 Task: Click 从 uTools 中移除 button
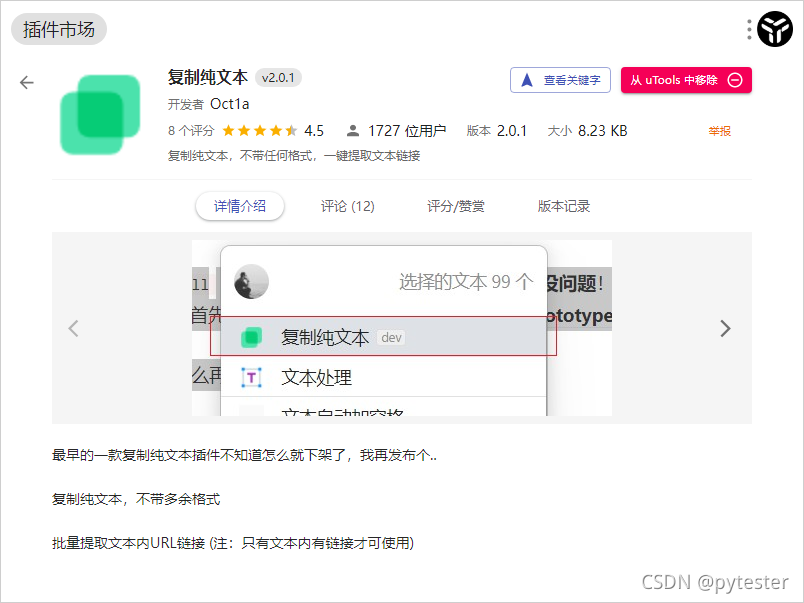pos(686,80)
